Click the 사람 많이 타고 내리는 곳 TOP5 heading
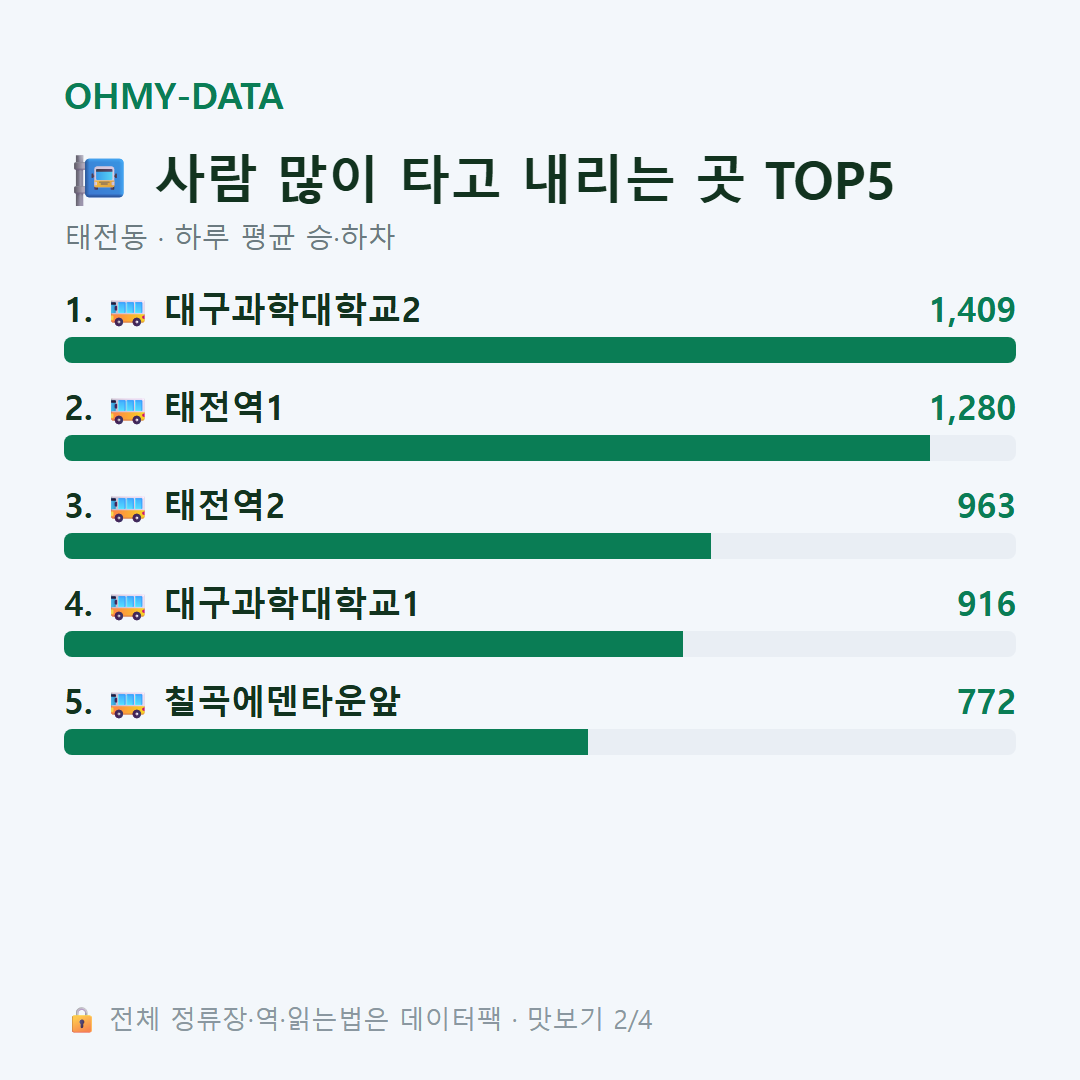Image resolution: width=1080 pixels, height=1080 pixels. tap(524, 180)
